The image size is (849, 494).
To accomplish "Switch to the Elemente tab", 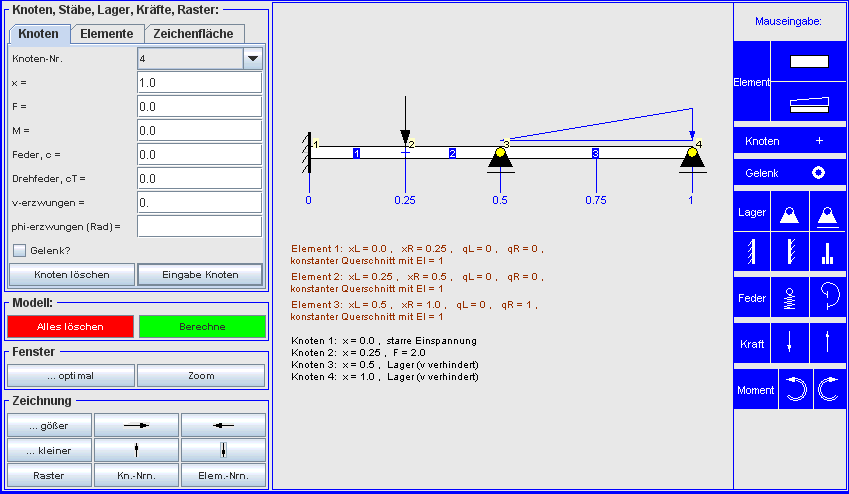I will [x=107, y=34].
